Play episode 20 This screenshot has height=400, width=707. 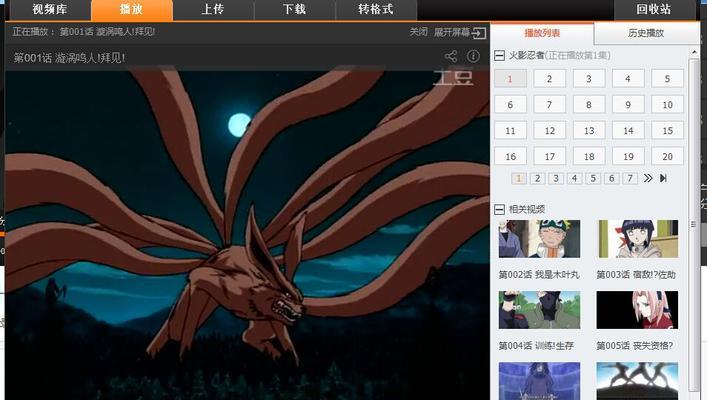pyautogui.click(x=667, y=156)
